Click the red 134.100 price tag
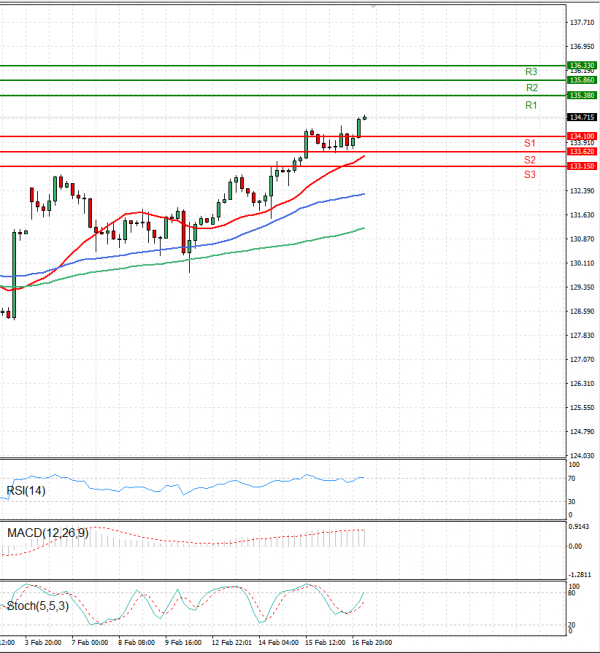 point(582,135)
